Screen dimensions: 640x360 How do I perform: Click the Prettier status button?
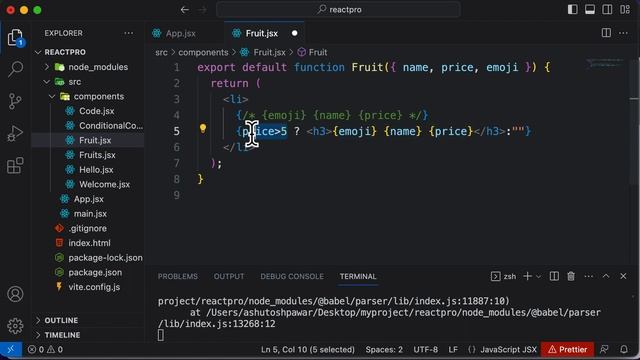[x=567, y=349]
